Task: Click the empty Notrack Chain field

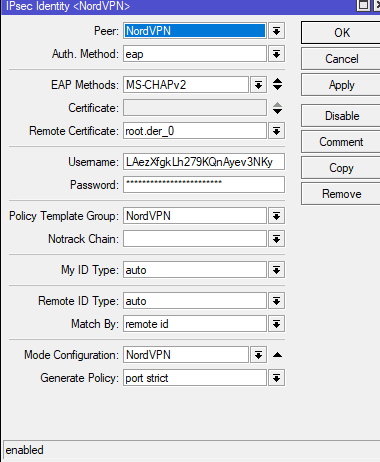Action: click(195, 239)
